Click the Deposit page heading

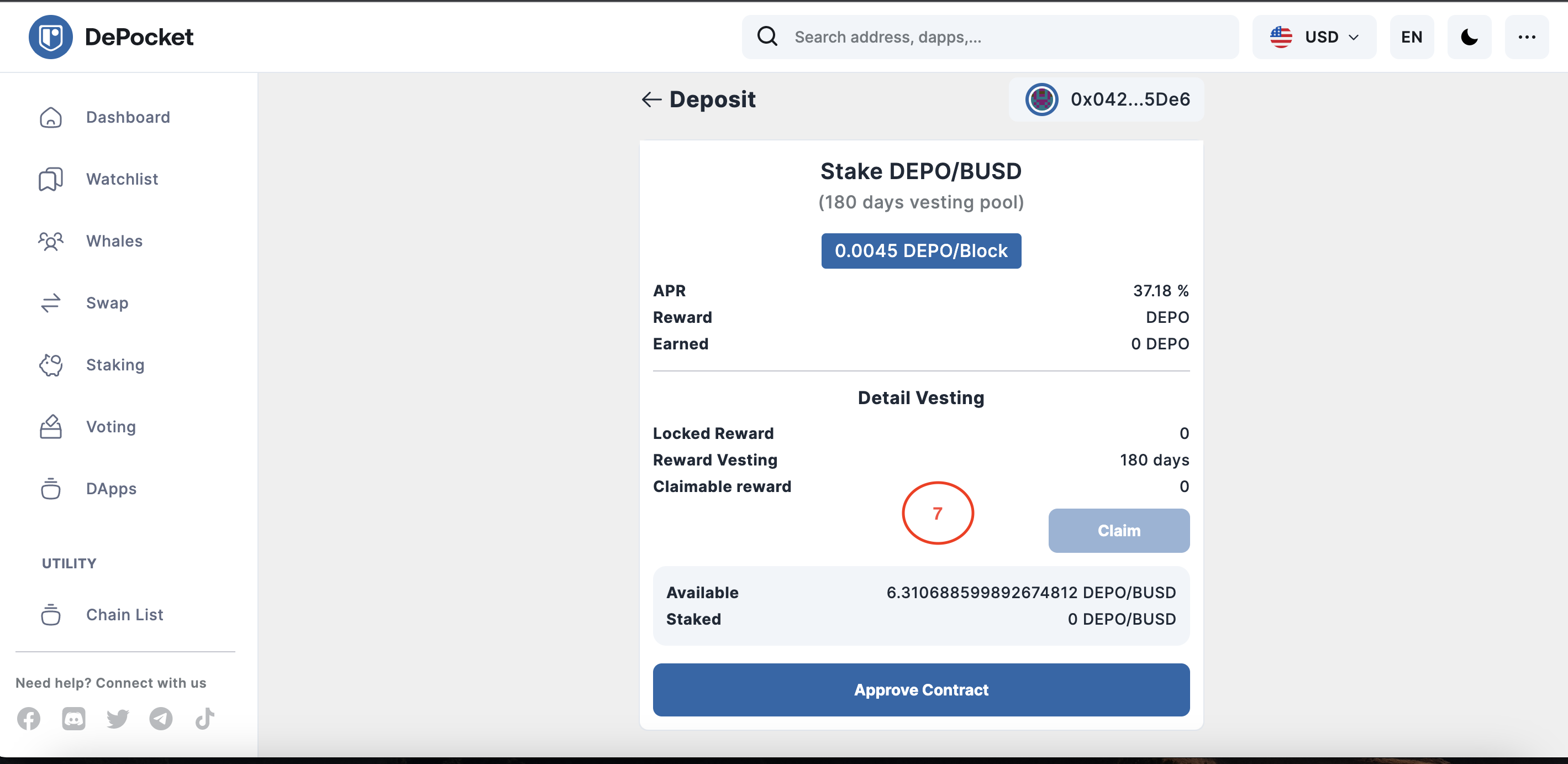[712, 100]
